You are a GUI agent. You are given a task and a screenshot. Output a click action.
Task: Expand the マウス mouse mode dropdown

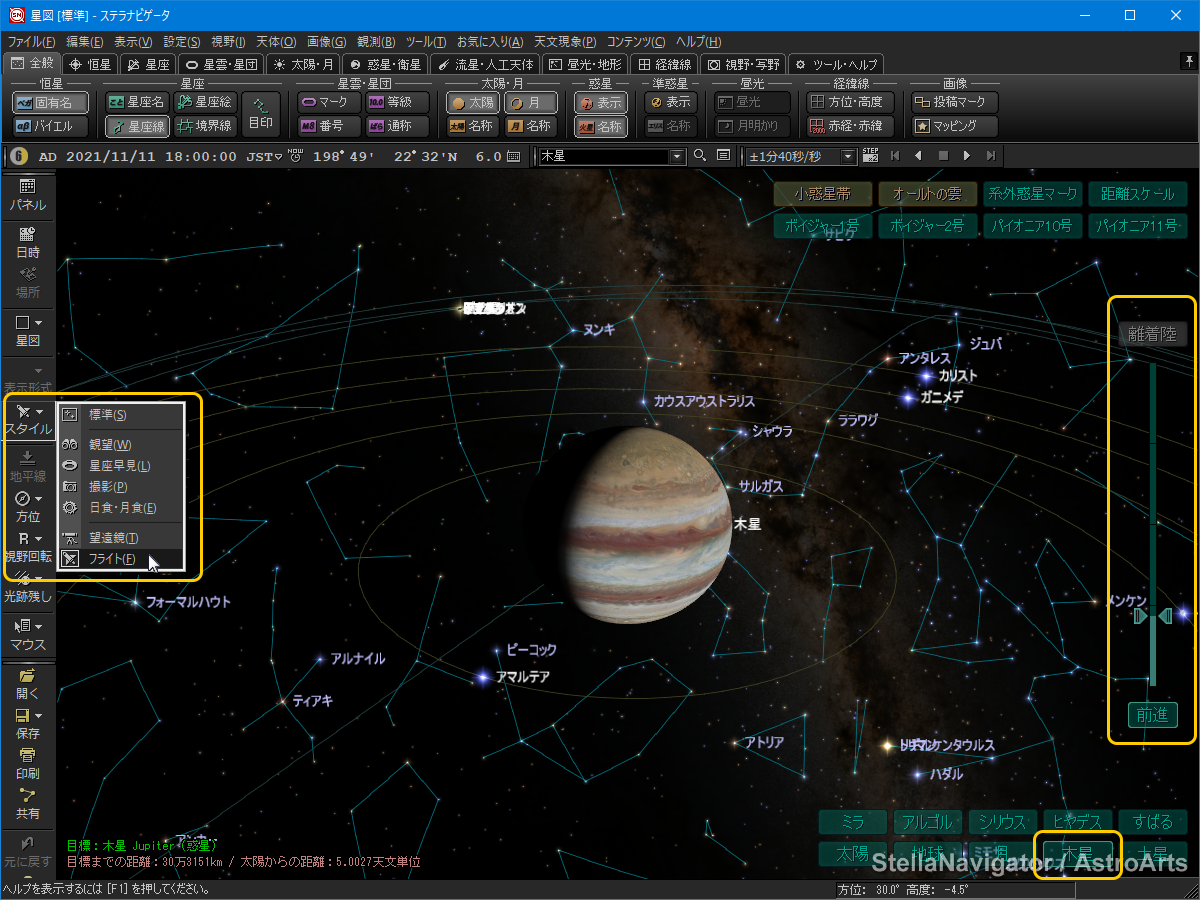(x=38, y=626)
